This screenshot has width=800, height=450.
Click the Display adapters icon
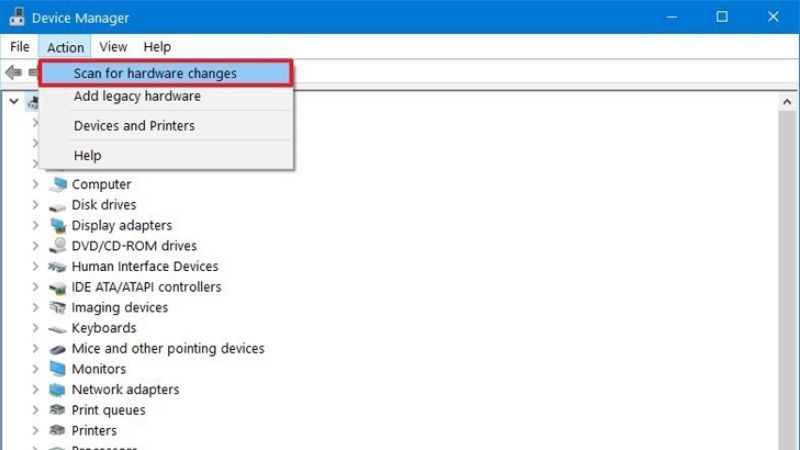pos(59,225)
